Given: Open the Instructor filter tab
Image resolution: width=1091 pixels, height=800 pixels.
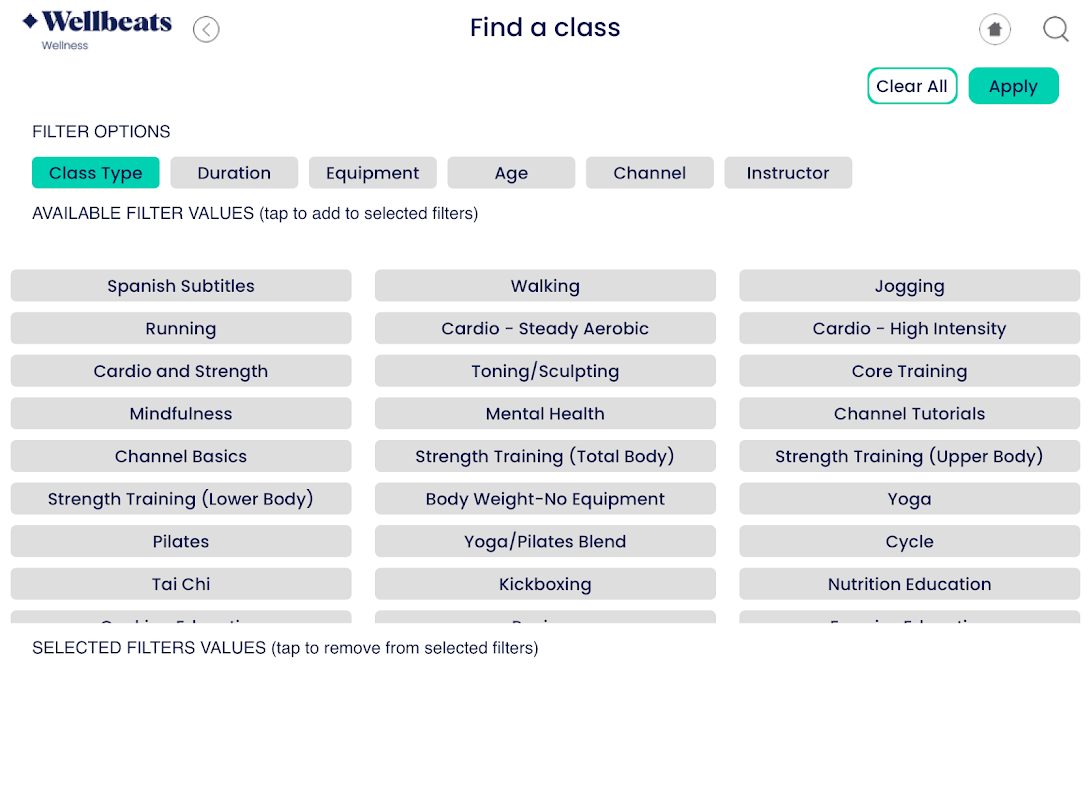Looking at the screenshot, I should click(x=788, y=173).
